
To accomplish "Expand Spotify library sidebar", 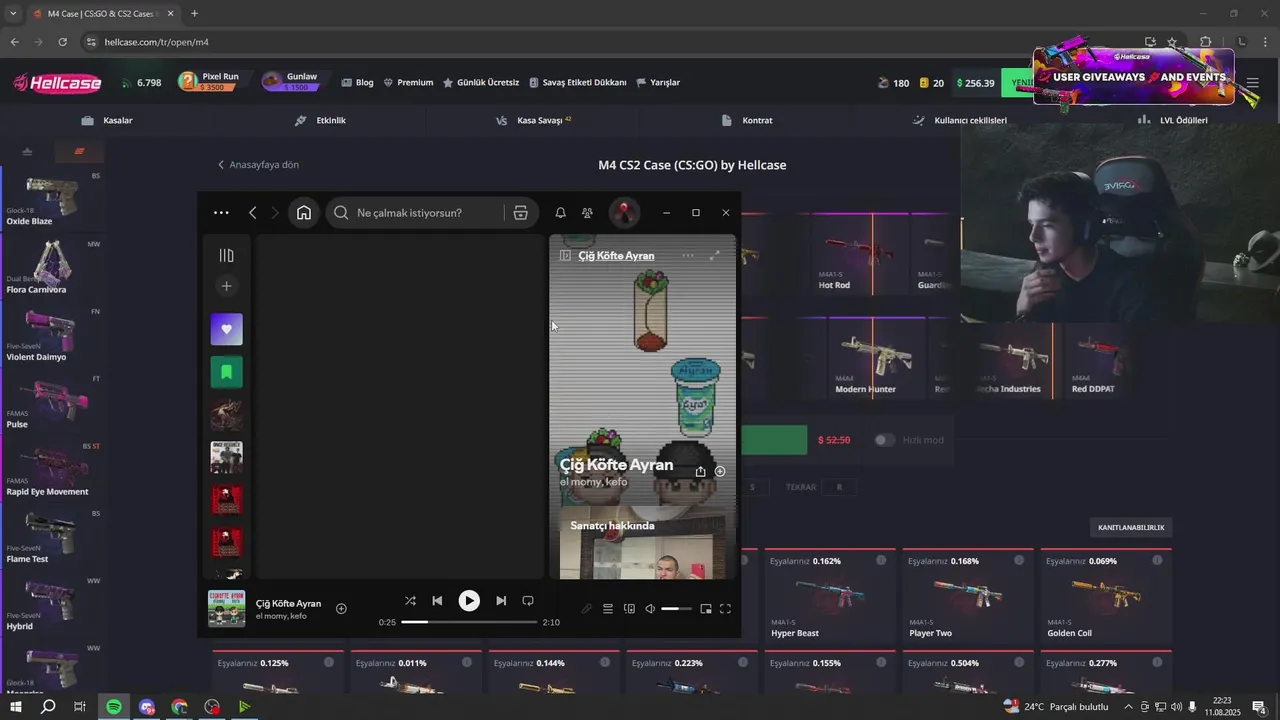I will pos(226,256).
